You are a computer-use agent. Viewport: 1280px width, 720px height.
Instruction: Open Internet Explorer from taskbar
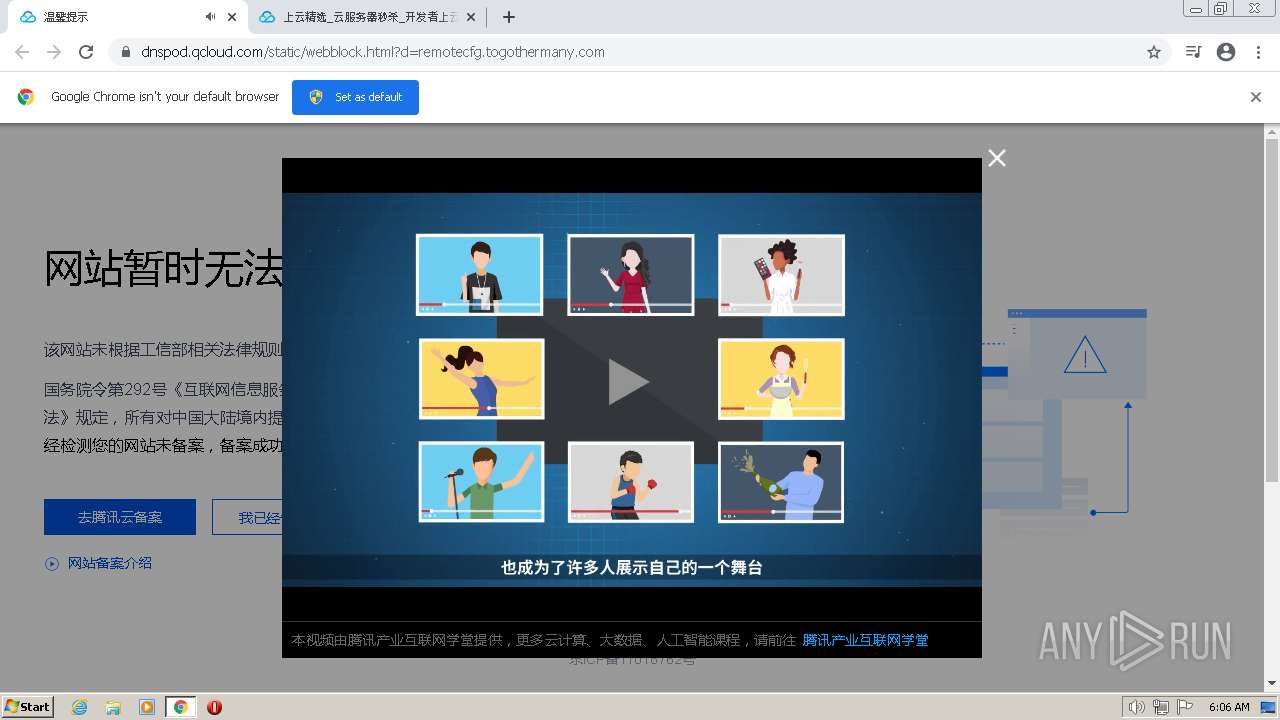(79, 707)
